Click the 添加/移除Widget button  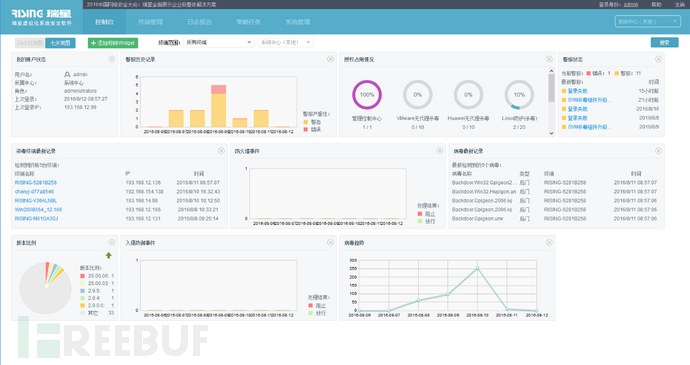(113, 43)
